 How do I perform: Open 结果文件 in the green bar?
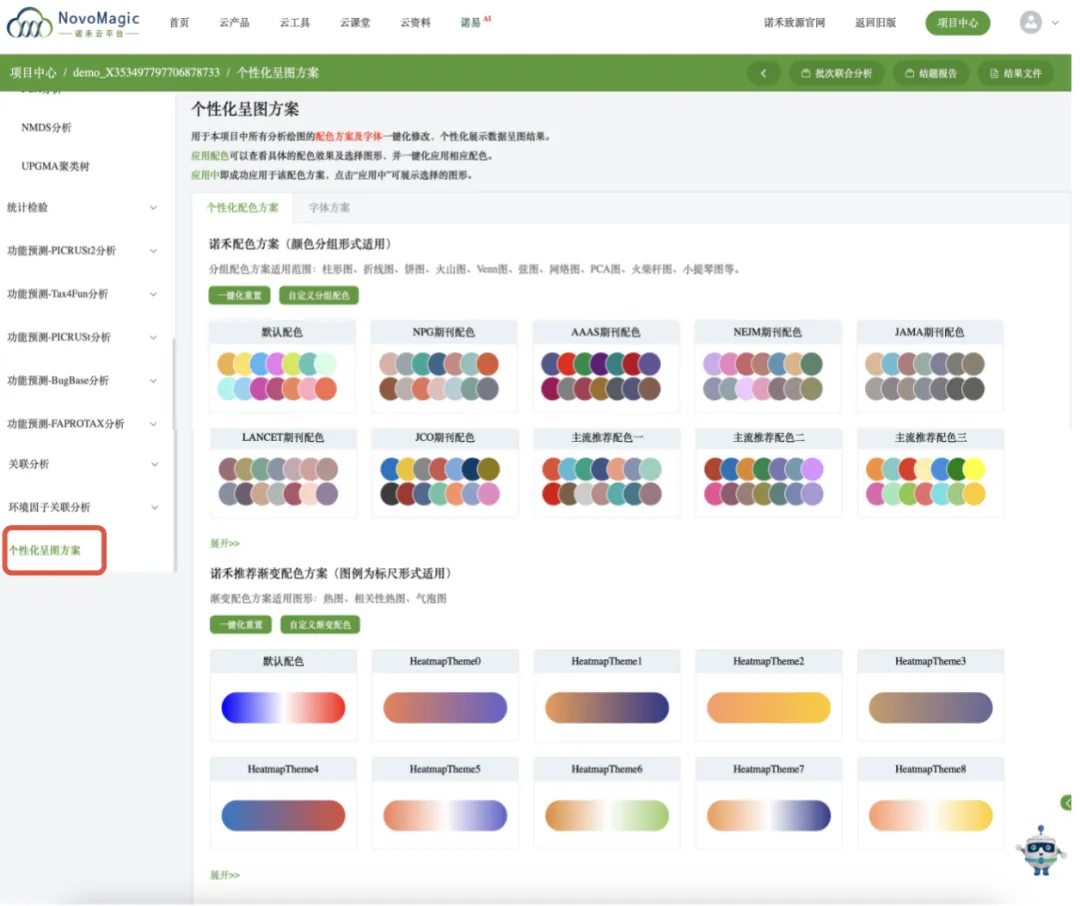tap(1015, 73)
